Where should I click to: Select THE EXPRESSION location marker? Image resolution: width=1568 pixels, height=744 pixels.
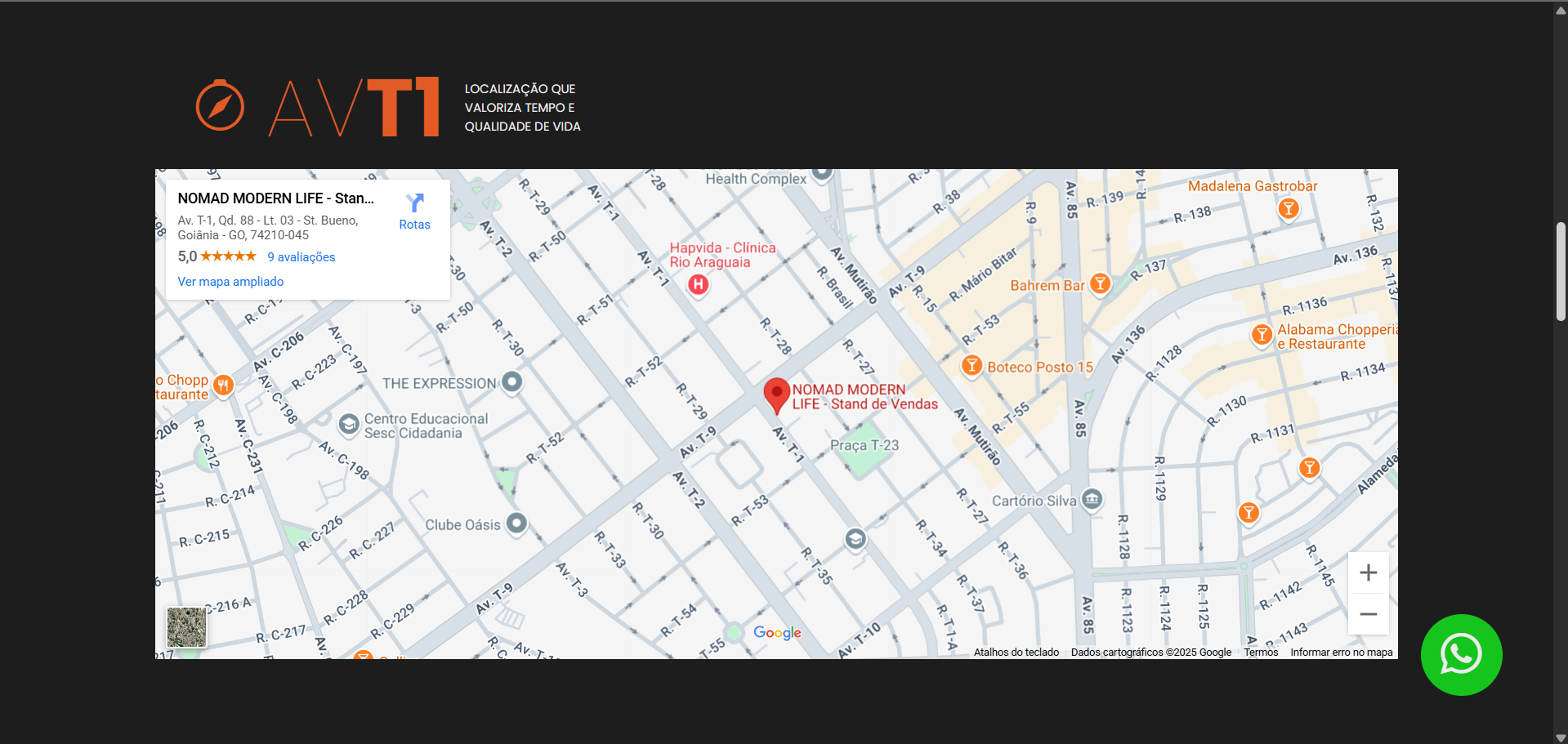[x=511, y=381]
